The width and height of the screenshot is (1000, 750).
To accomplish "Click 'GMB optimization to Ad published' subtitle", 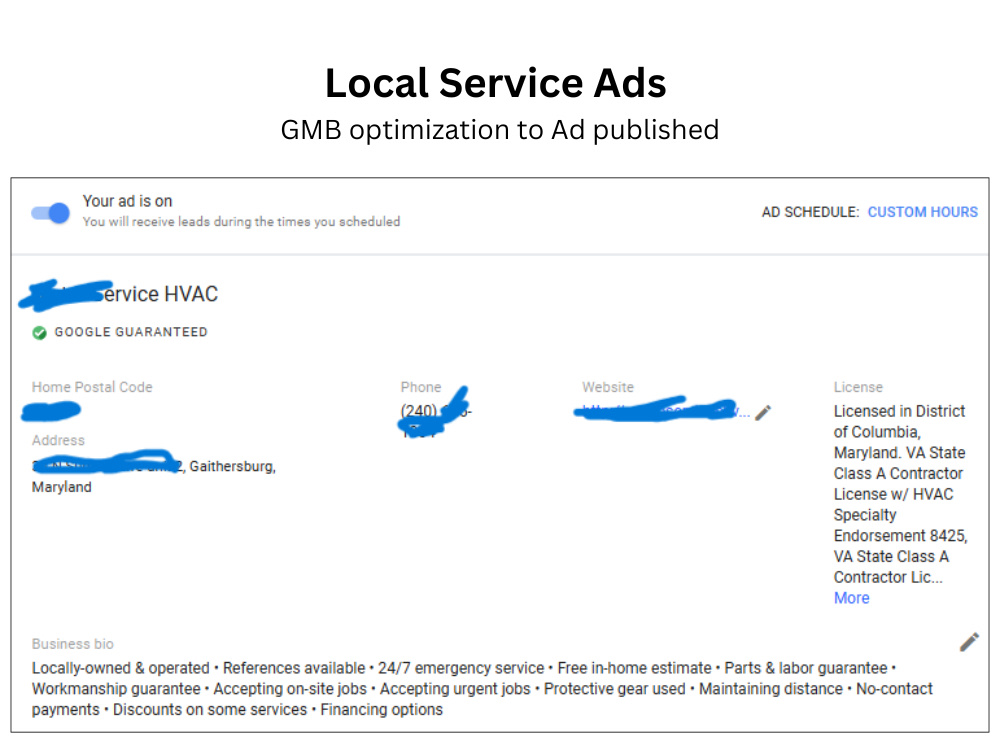I will [x=499, y=130].
